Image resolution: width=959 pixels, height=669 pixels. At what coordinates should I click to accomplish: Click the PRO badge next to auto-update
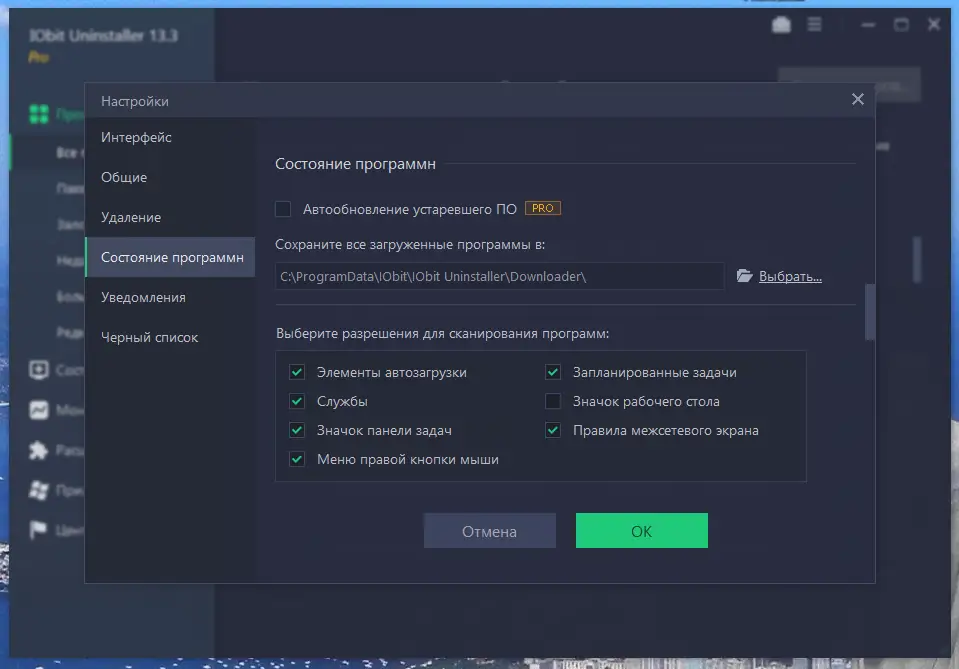[542, 208]
